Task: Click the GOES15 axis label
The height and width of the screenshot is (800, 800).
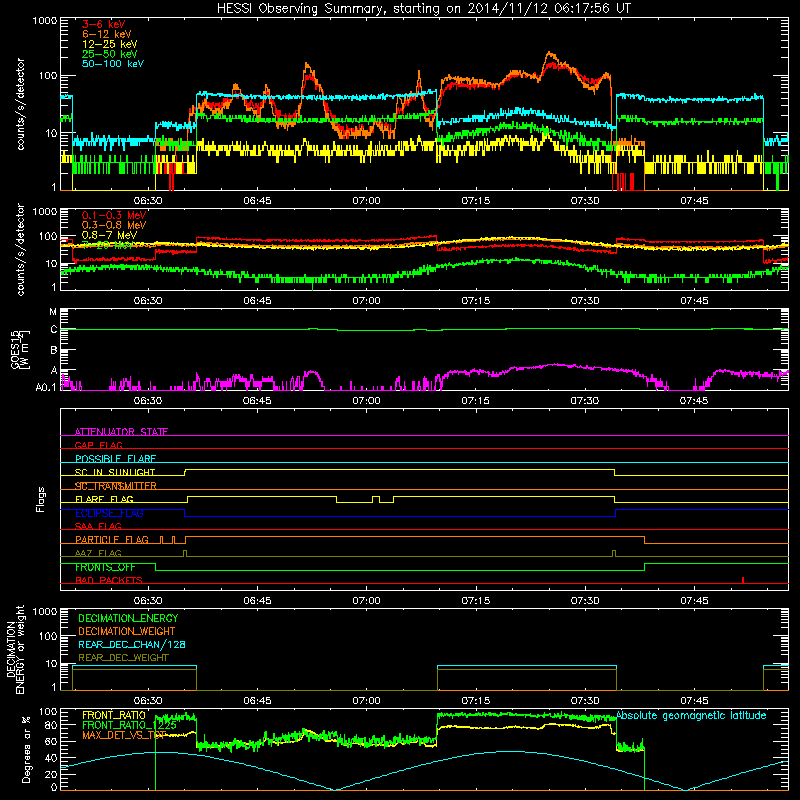Action: pyautogui.click(x=19, y=349)
